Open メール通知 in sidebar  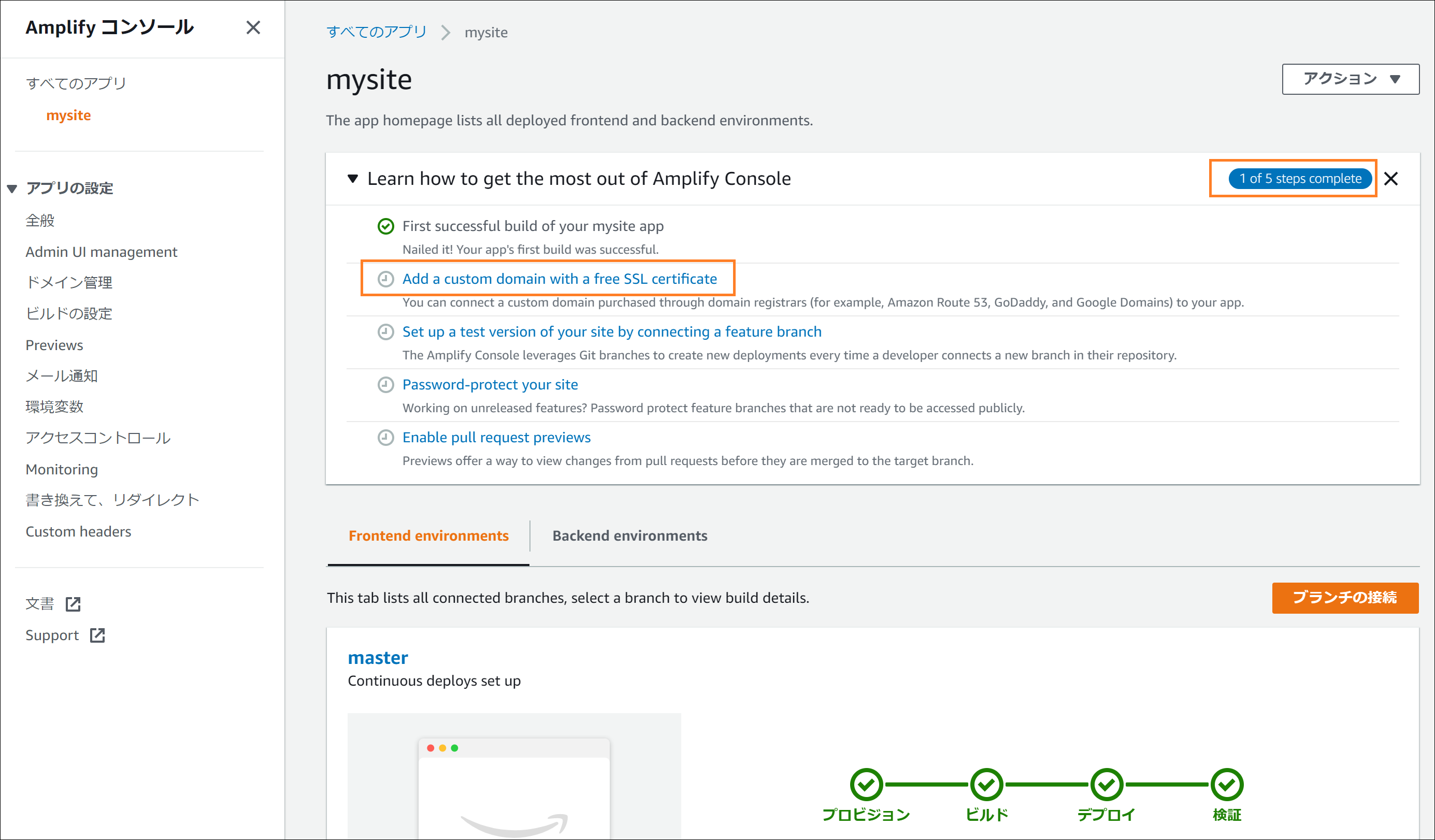click(62, 375)
